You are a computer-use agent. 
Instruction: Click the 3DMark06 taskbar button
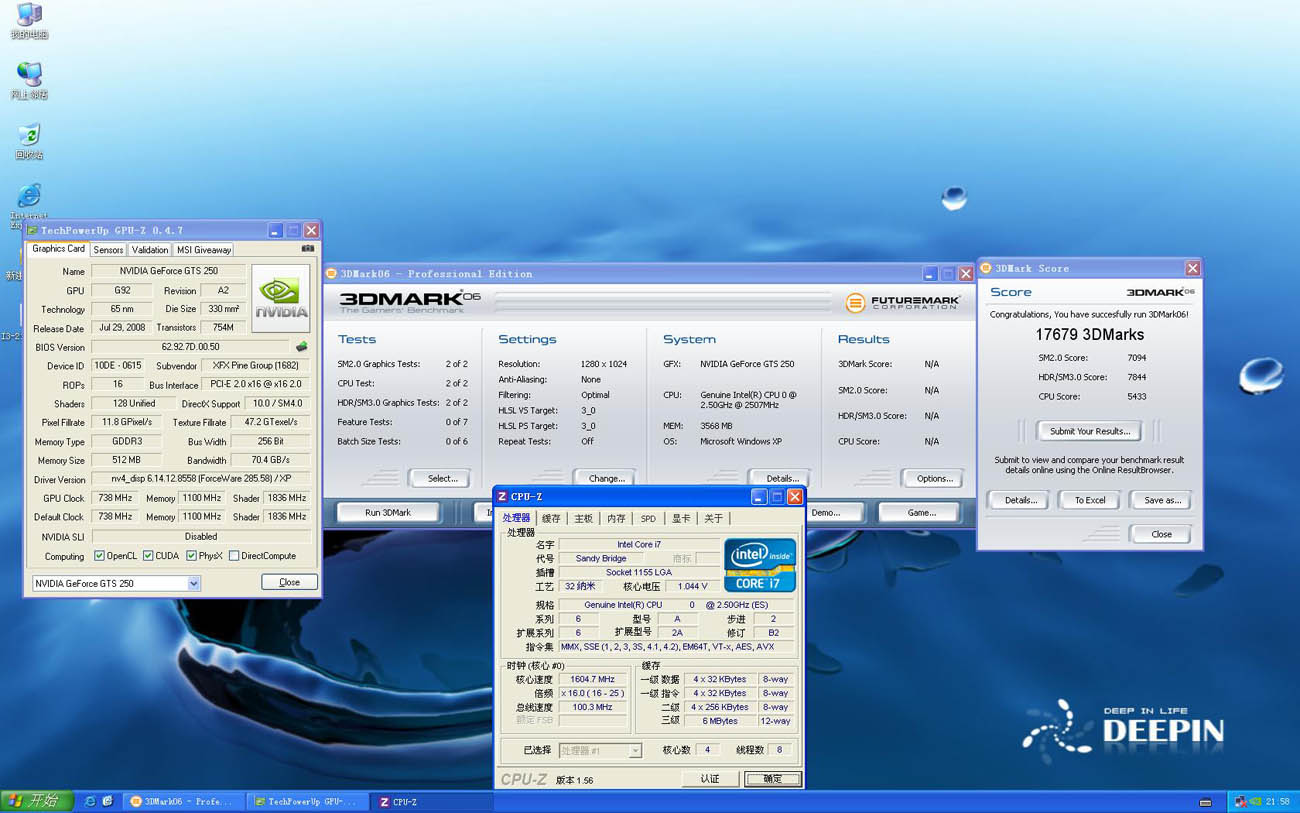183,802
